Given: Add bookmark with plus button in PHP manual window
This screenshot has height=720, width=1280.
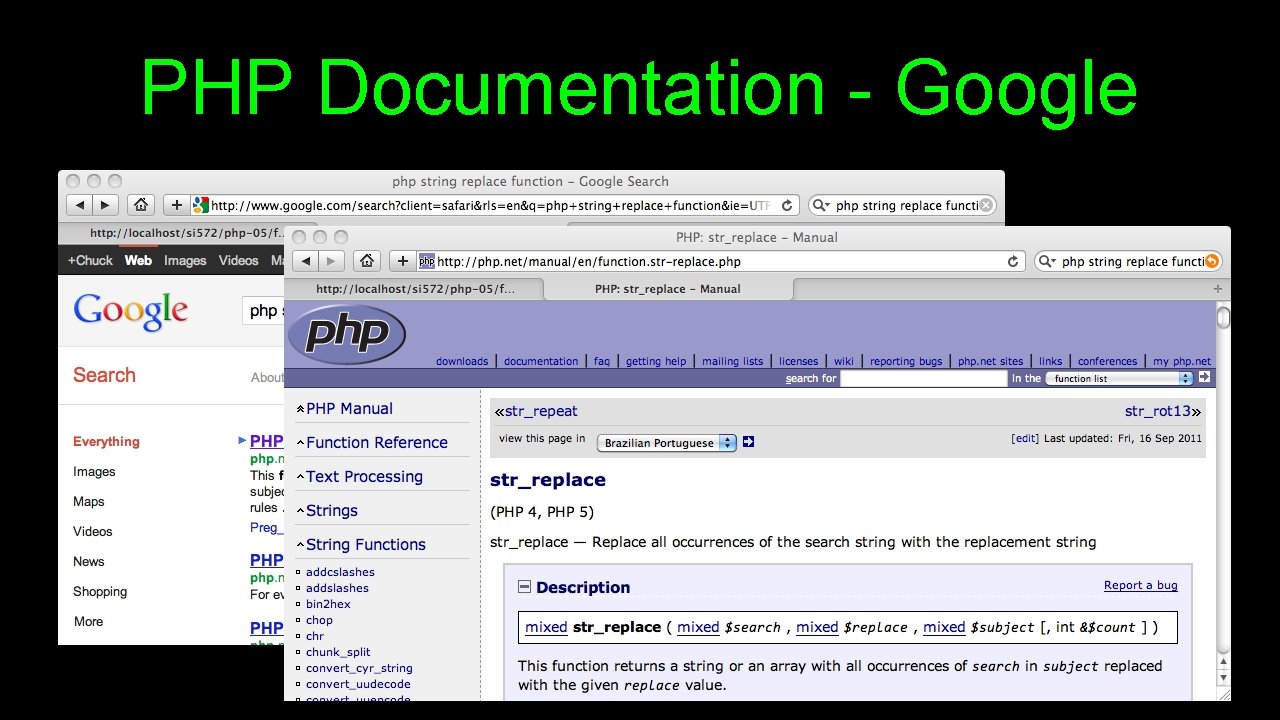Looking at the screenshot, I should 403,261.
